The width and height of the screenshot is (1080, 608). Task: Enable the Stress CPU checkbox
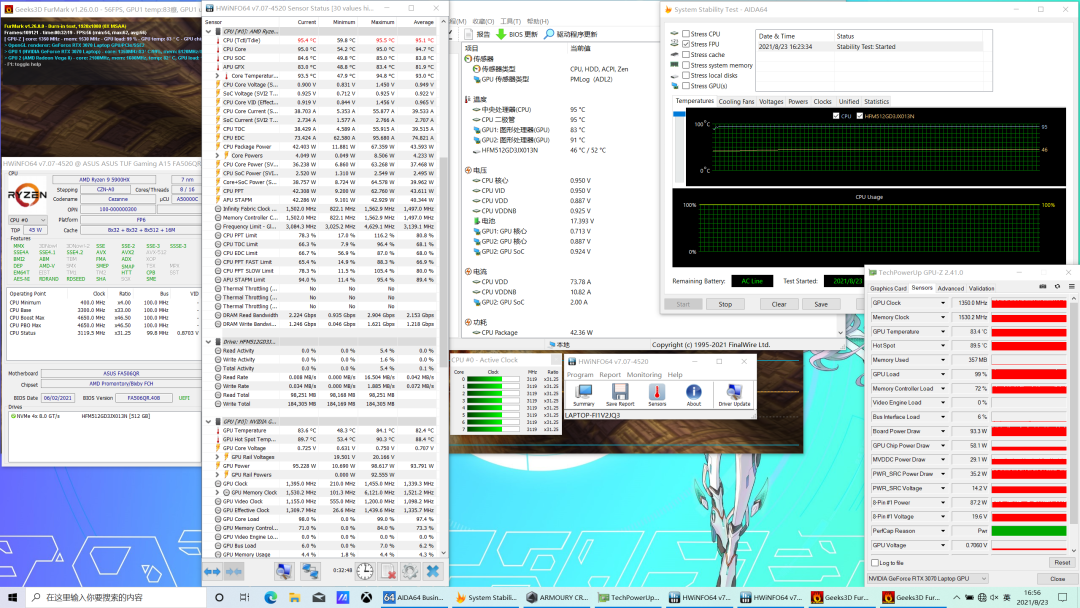point(685,34)
